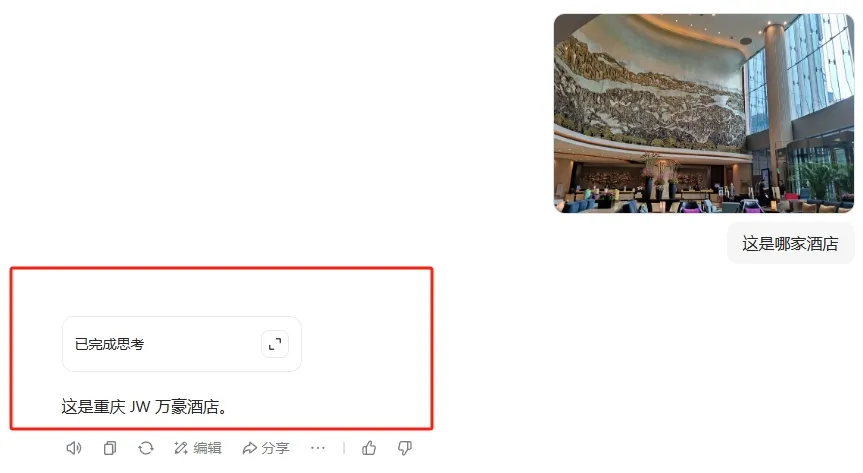Play the answer aloud with speaker icon

pos(74,448)
